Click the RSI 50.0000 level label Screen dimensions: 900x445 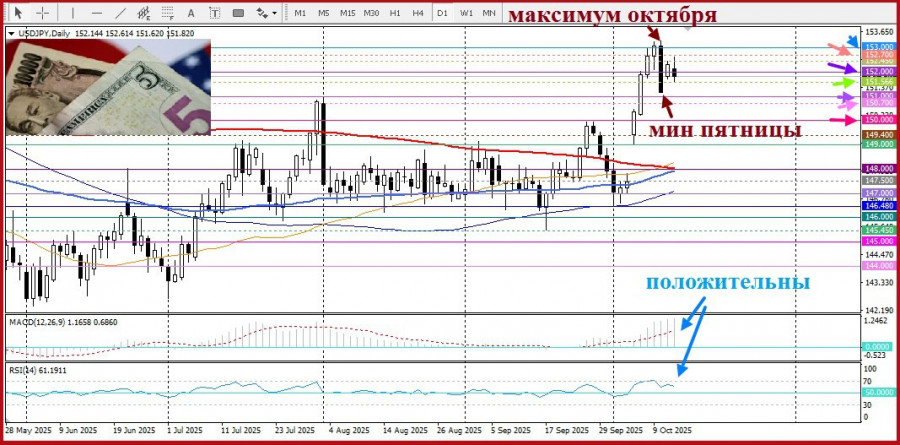879,392
